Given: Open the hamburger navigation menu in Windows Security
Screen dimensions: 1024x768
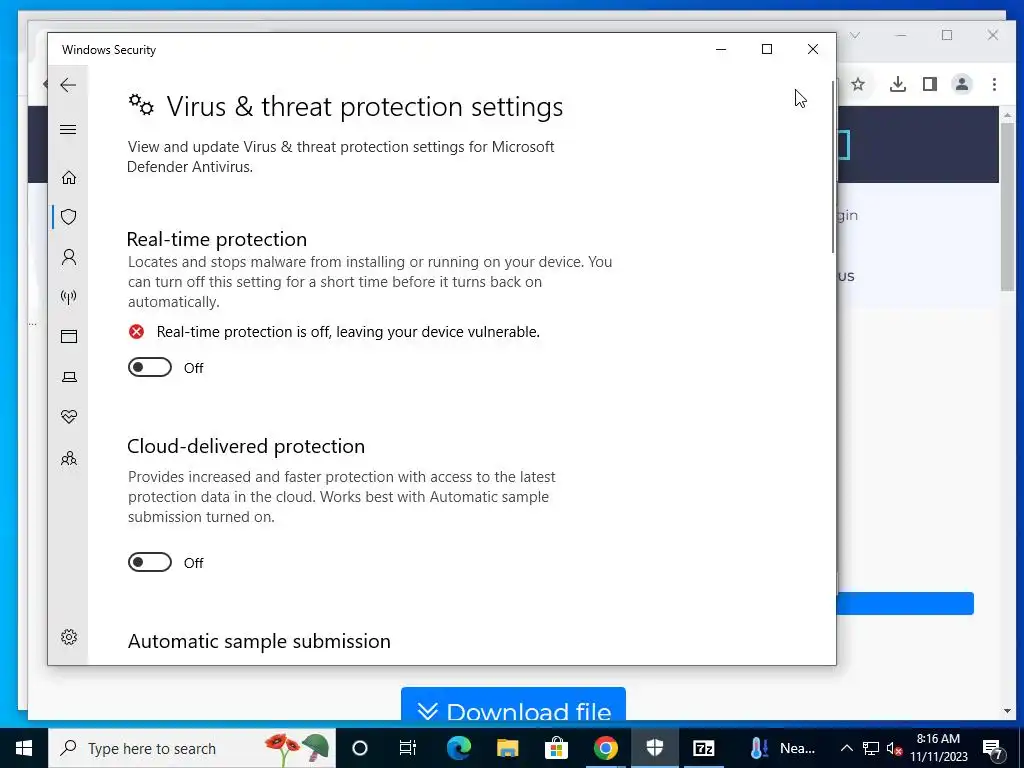Looking at the screenshot, I should (x=68, y=129).
